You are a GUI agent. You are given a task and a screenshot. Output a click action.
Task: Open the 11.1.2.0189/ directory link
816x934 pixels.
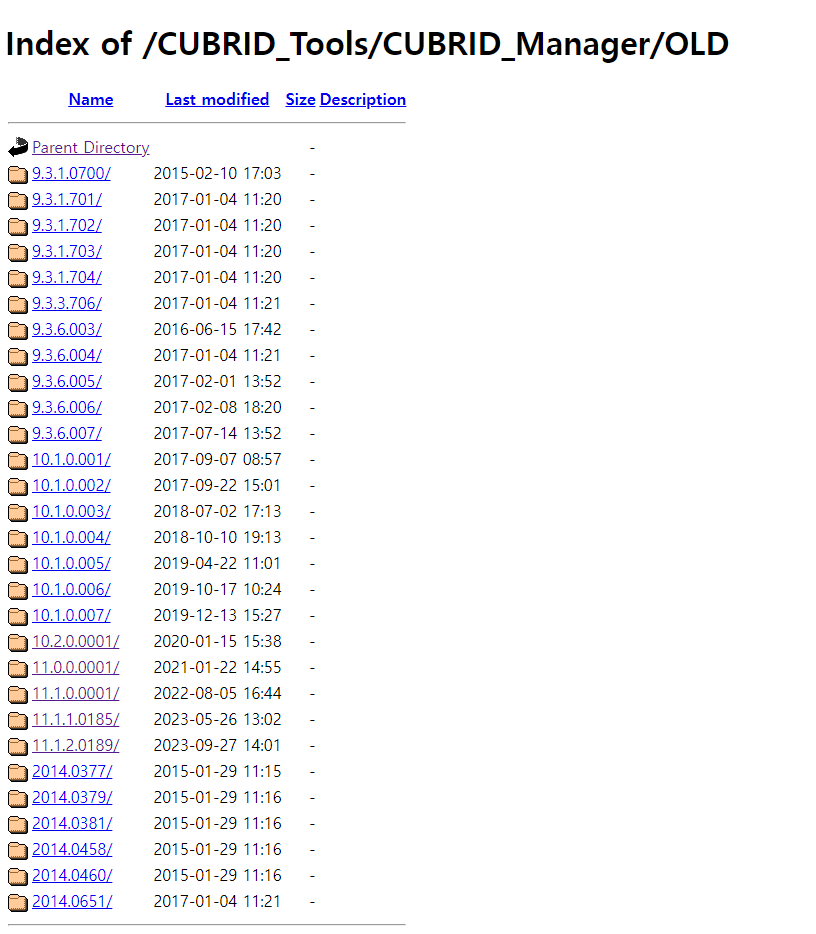76,746
